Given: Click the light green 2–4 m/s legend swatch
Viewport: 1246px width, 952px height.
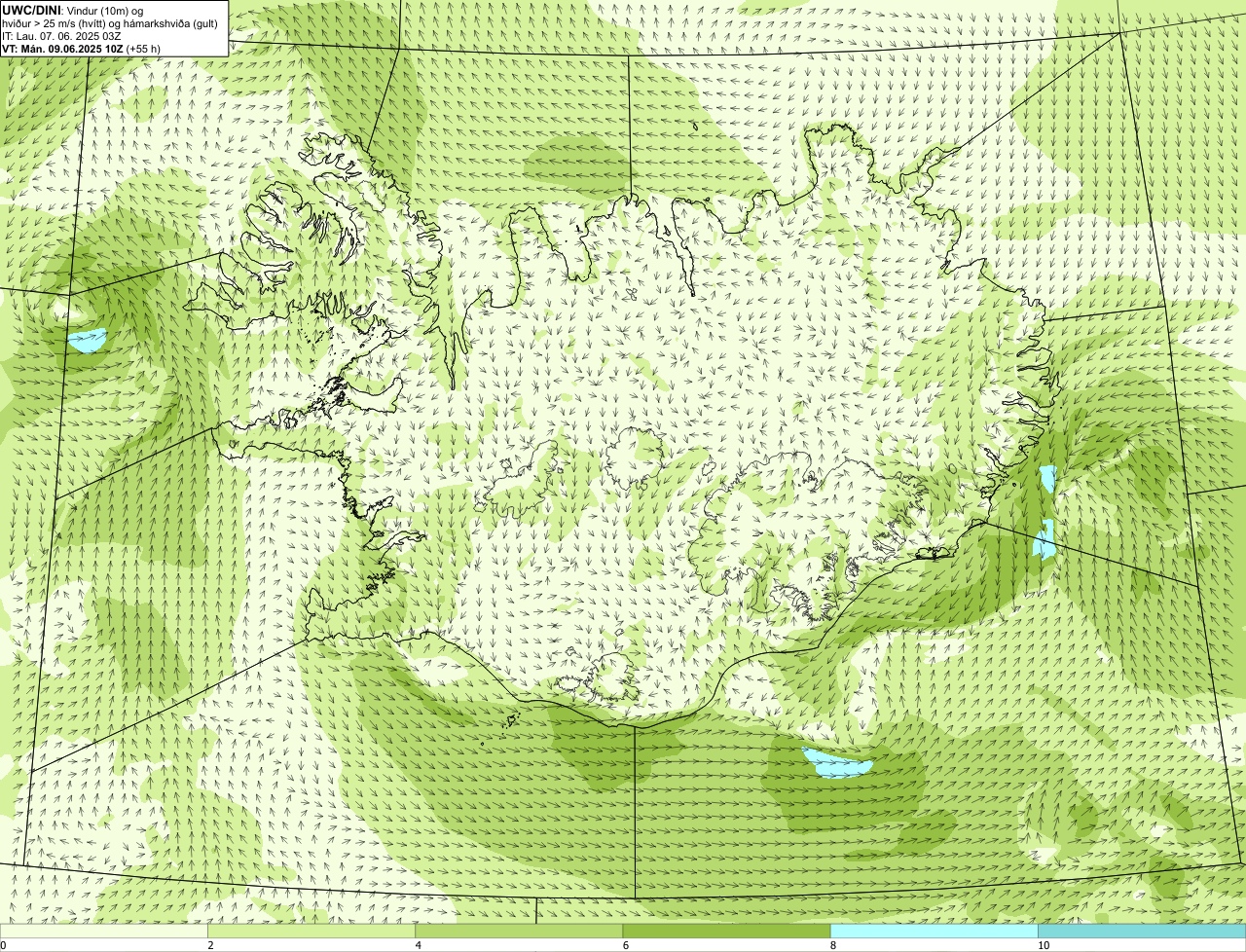Looking at the screenshot, I should 311,931.
